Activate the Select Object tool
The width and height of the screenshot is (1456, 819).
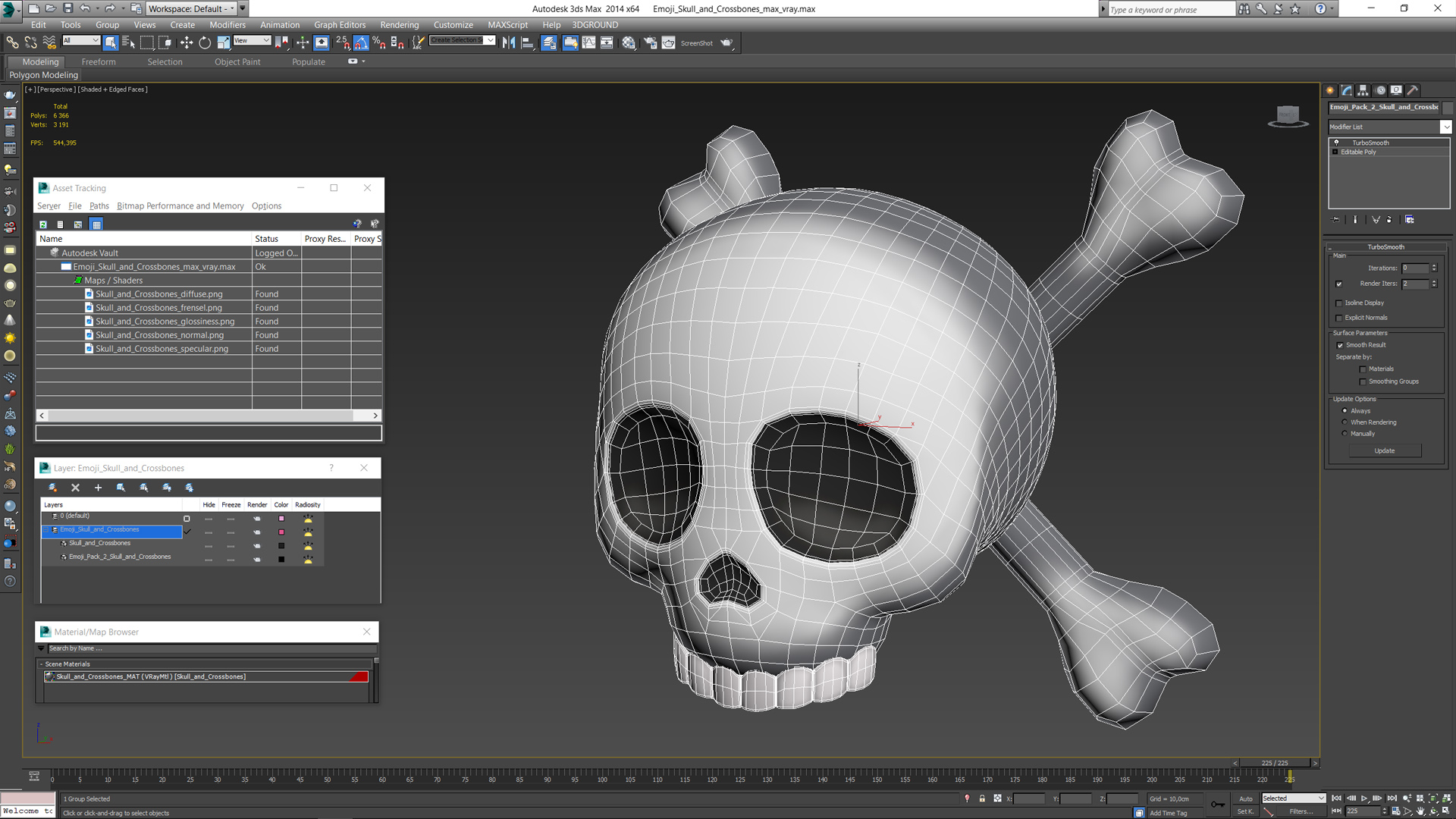pyautogui.click(x=111, y=42)
